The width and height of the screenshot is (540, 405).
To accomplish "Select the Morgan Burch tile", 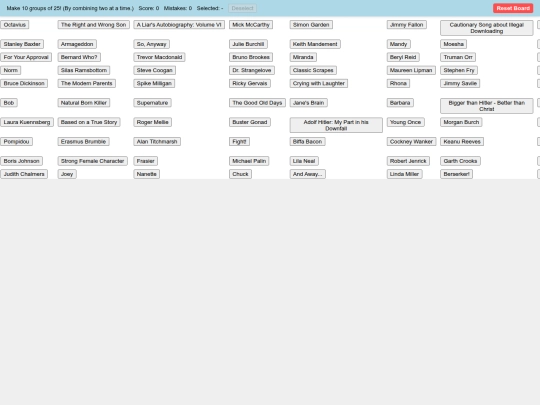I will [461, 122].
